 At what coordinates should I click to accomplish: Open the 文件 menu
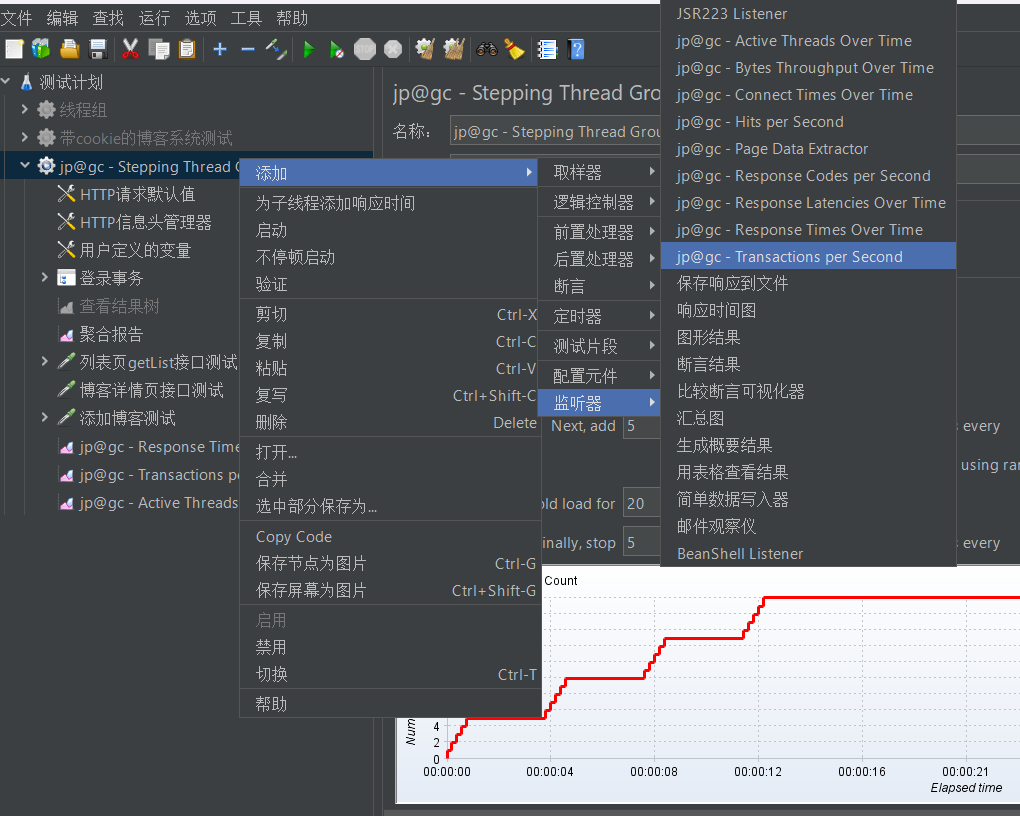point(16,18)
